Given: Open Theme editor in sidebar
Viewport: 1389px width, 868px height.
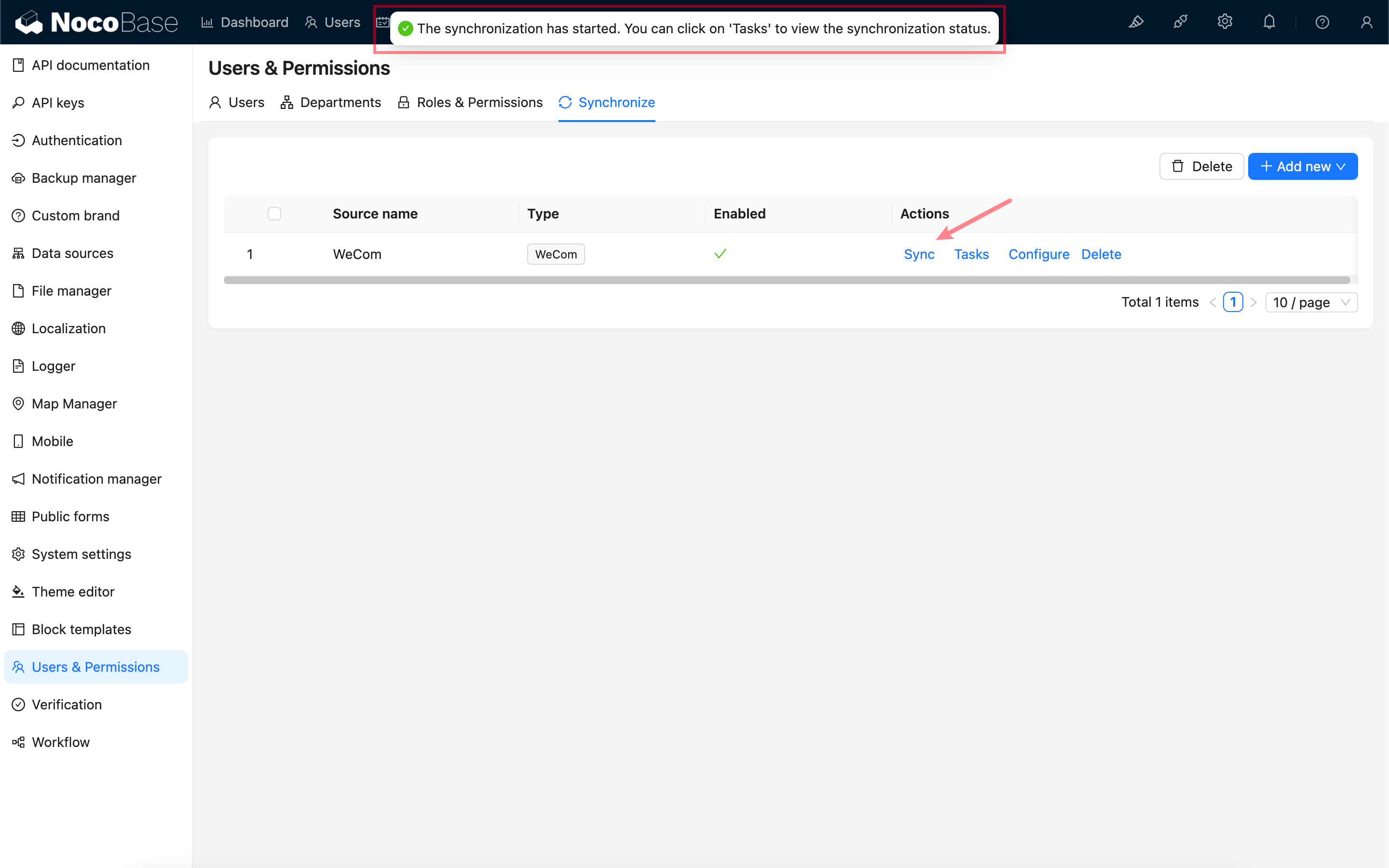Looking at the screenshot, I should coord(73,591).
